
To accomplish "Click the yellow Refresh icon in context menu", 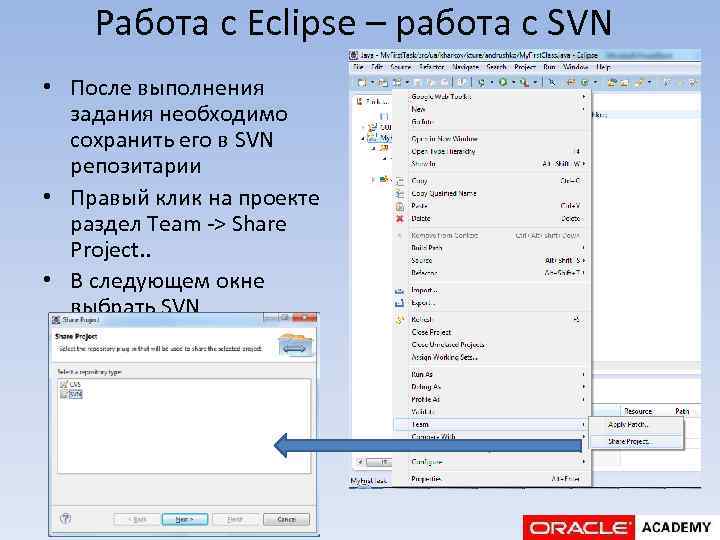I will point(400,320).
